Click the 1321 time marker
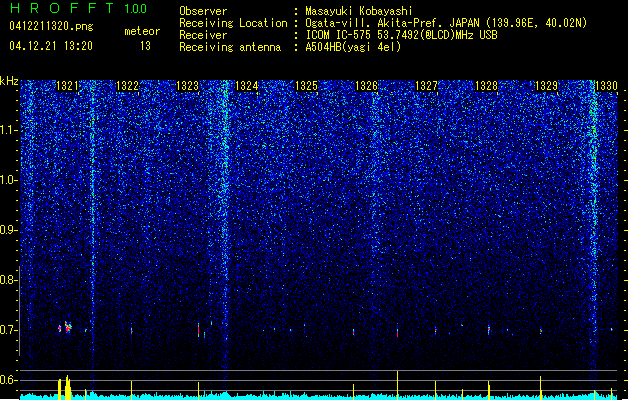This screenshot has width=629, height=400. tap(67, 86)
